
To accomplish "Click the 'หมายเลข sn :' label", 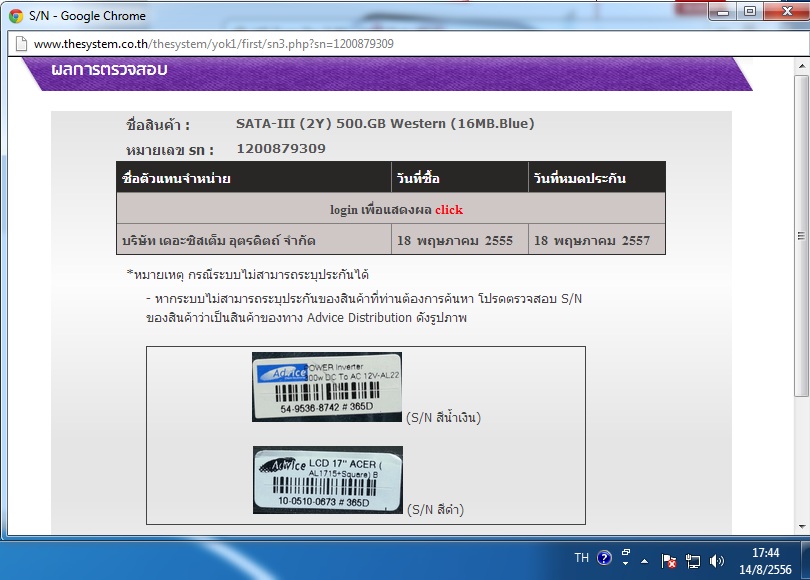I will pos(170,150).
